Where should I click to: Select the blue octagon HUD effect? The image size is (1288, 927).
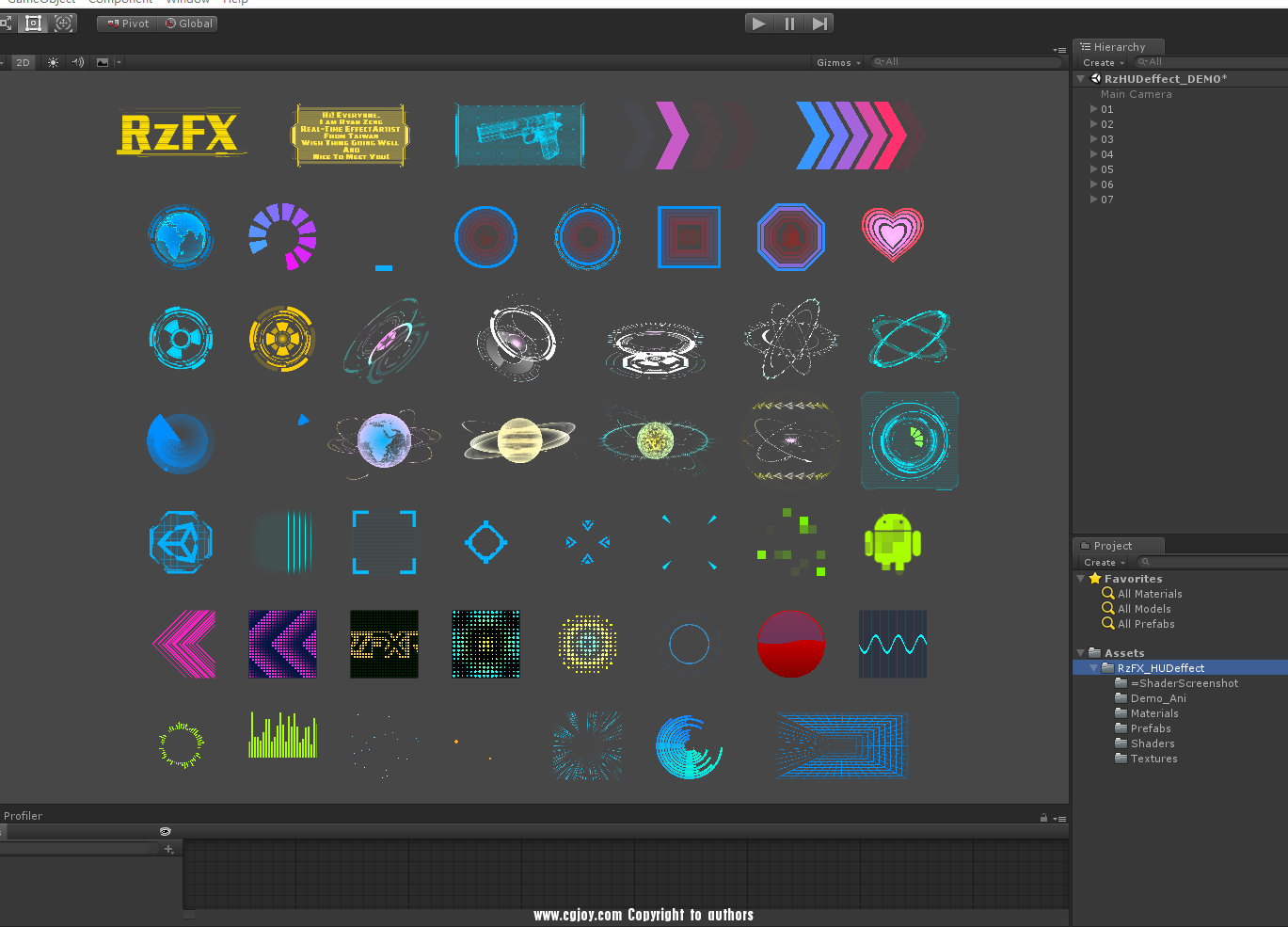point(791,237)
